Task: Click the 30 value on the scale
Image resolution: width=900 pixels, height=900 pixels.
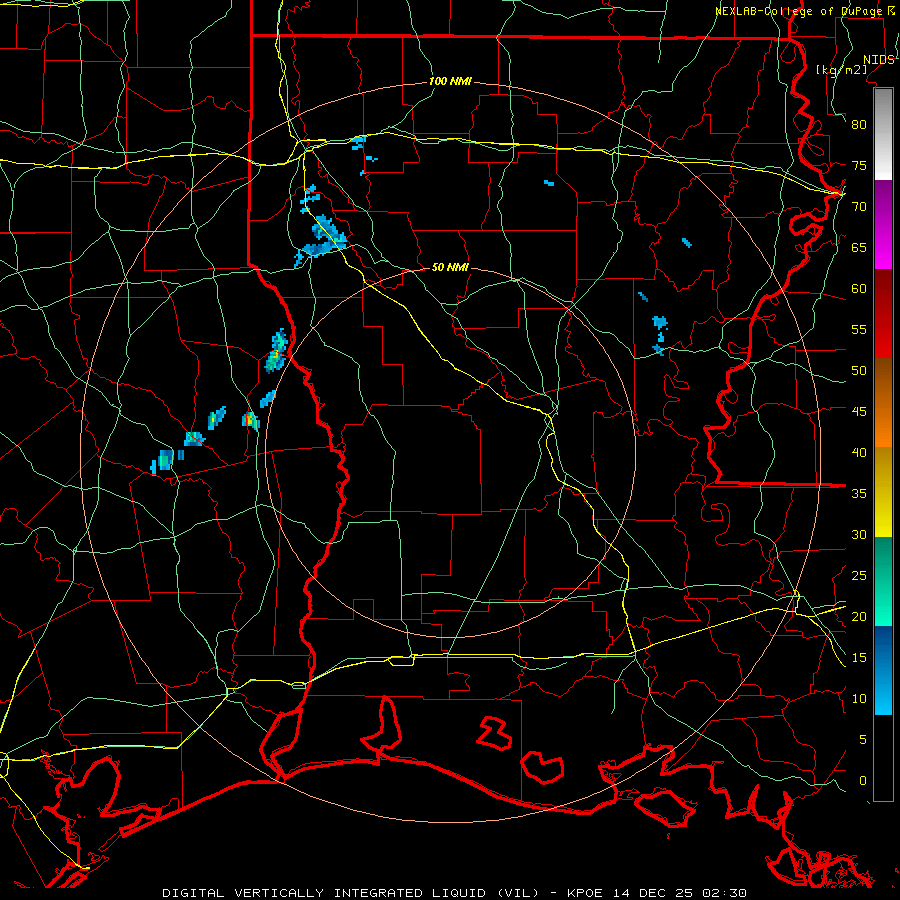Action: coord(859,534)
